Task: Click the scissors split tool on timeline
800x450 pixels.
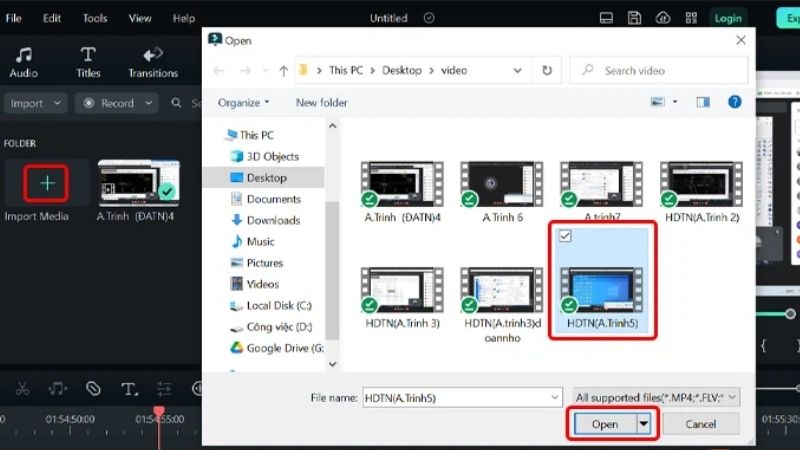Action: (x=22, y=389)
